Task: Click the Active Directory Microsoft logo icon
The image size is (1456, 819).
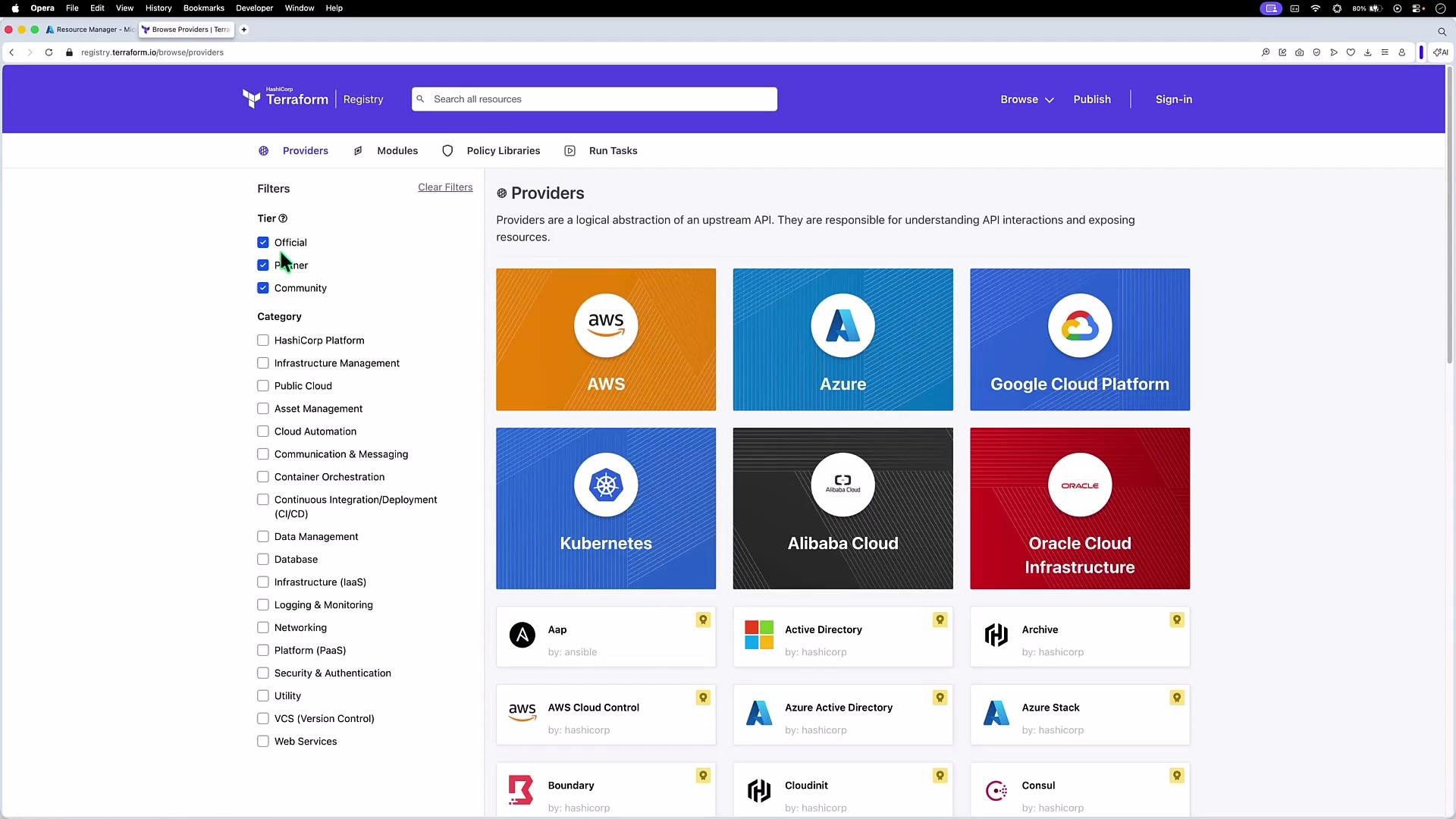Action: (x=759, y=635)
